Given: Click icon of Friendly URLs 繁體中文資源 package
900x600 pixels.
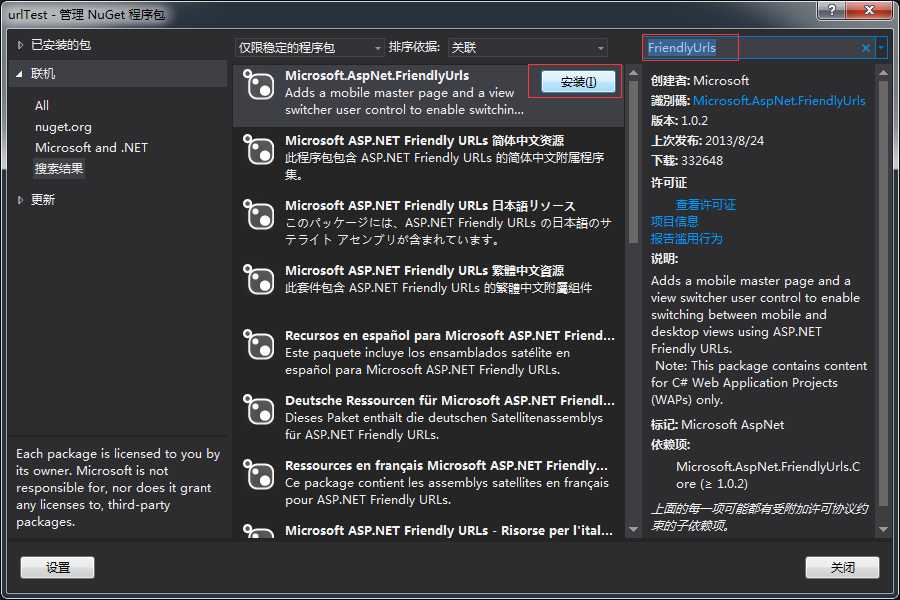Looking at the screenshot, I should 258,280.
